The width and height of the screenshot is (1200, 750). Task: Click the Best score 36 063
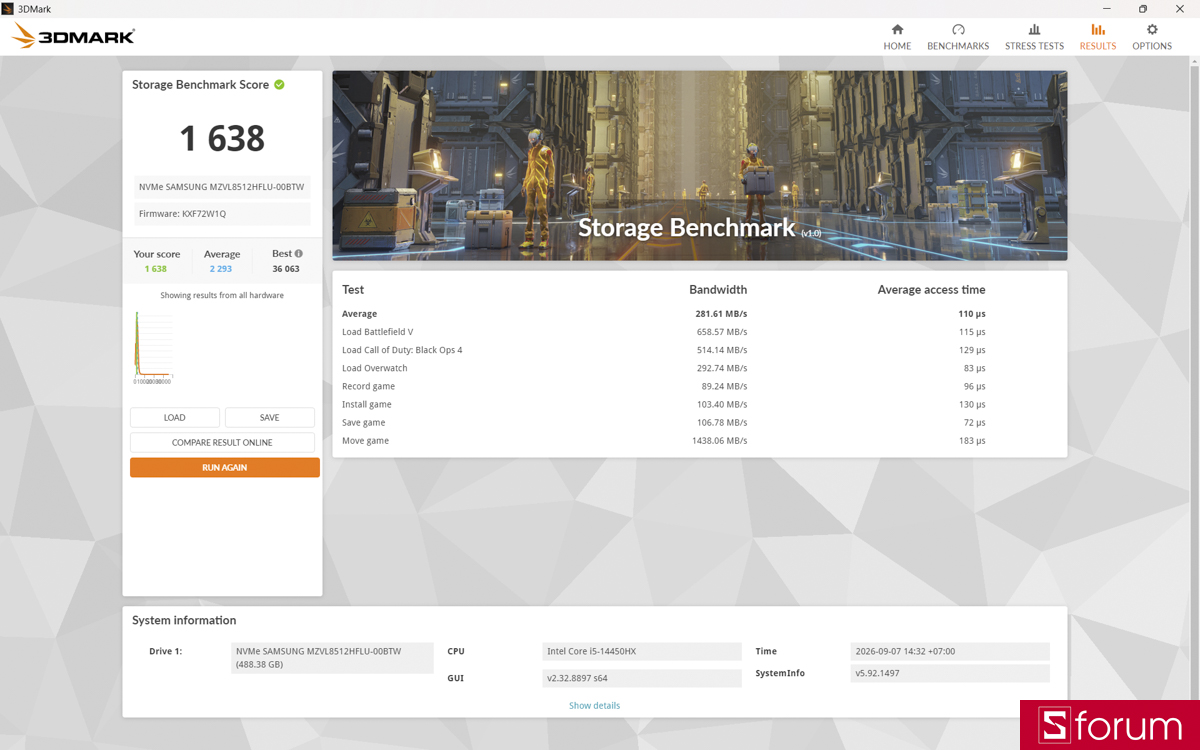pos(286,269)
